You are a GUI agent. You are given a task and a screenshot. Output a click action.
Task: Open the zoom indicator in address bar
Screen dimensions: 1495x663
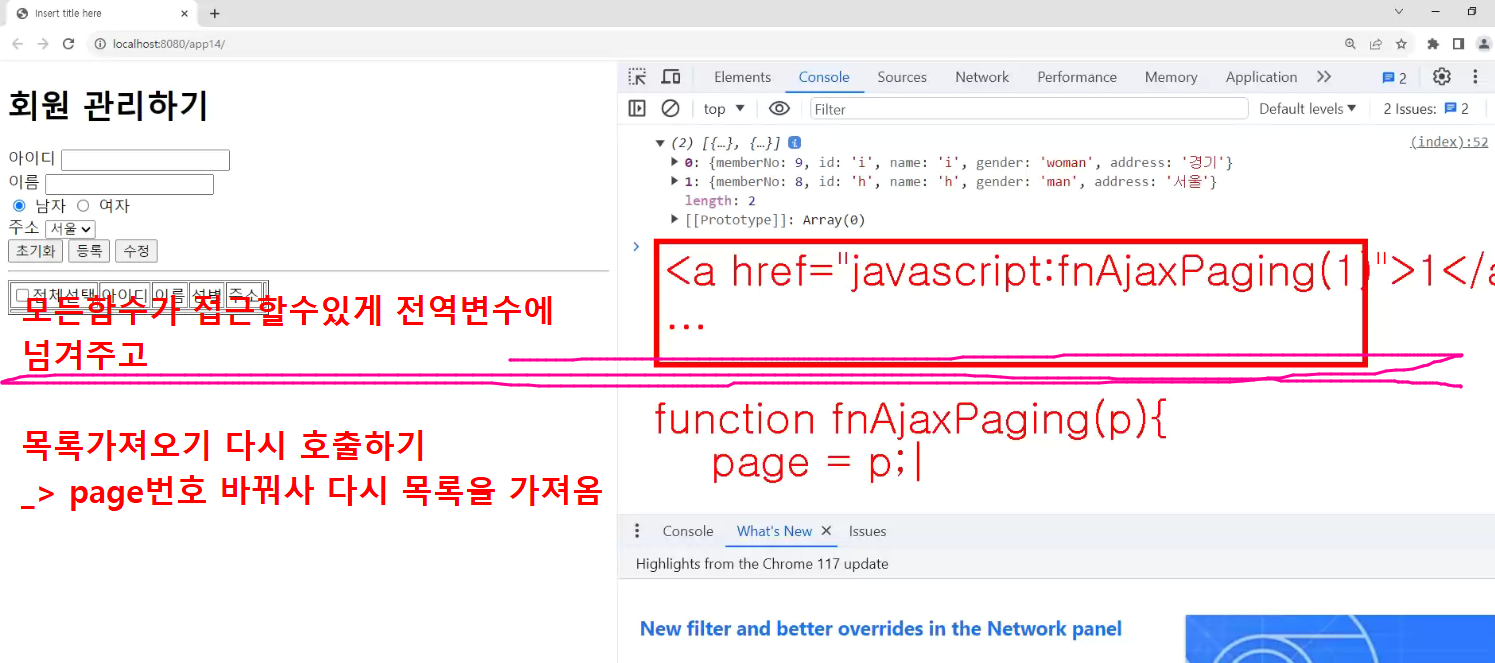pos(1351,44)
